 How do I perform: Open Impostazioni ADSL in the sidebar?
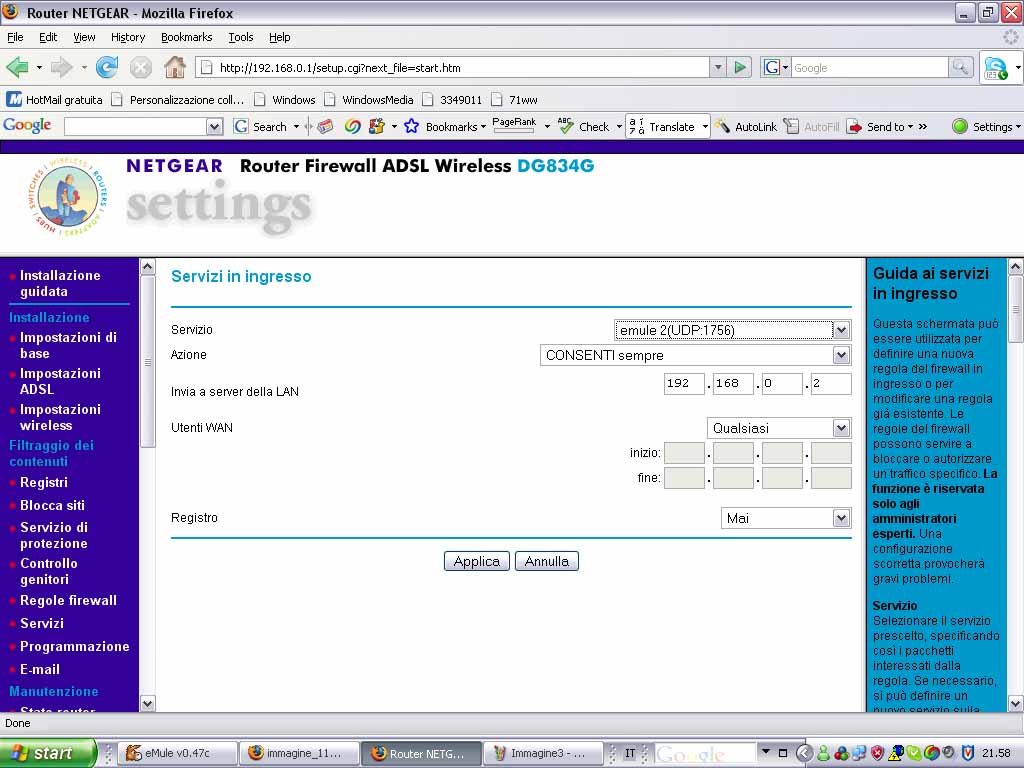60,381
